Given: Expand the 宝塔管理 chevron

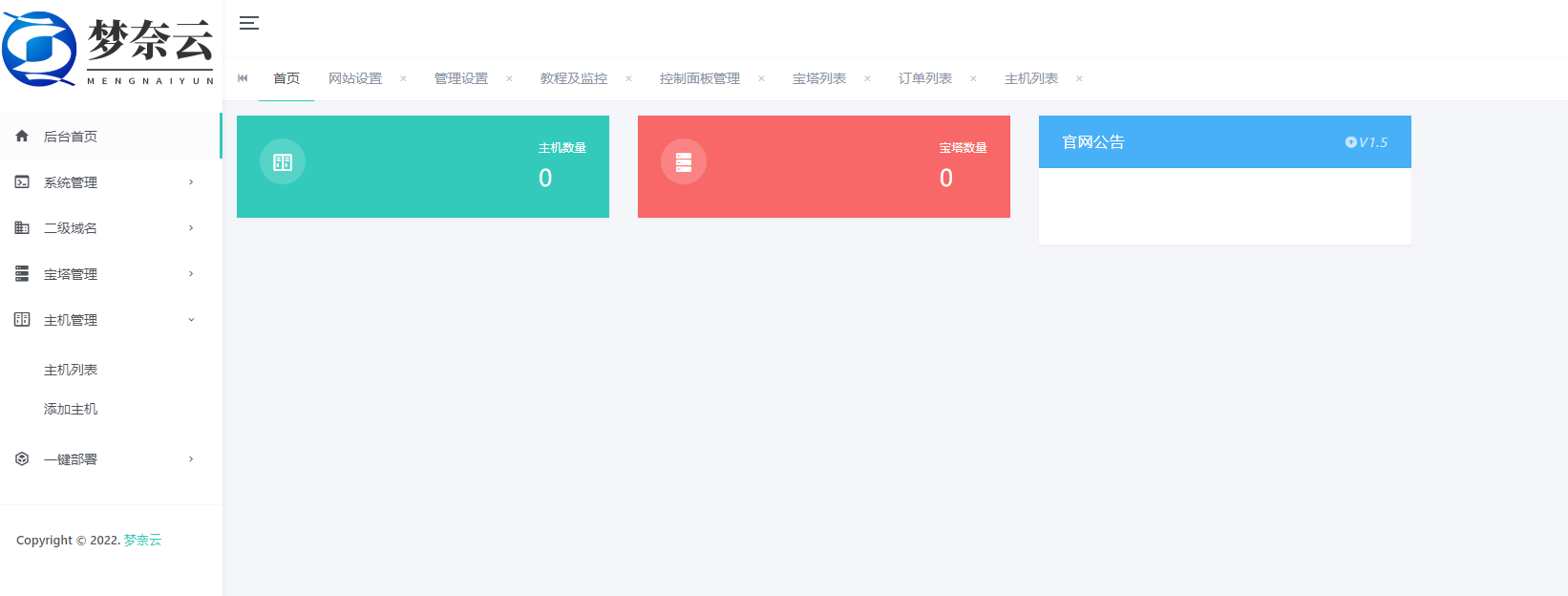Looking at the screenshot, I should (191, 273).
